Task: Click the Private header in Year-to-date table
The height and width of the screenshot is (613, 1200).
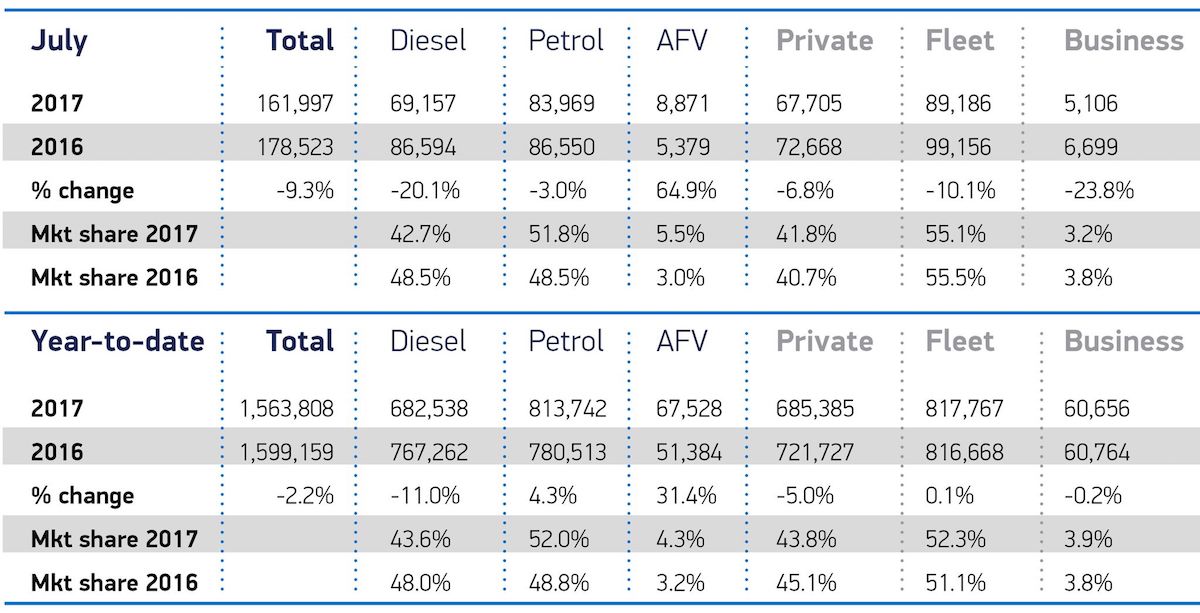Action: [x=825, y=342]
